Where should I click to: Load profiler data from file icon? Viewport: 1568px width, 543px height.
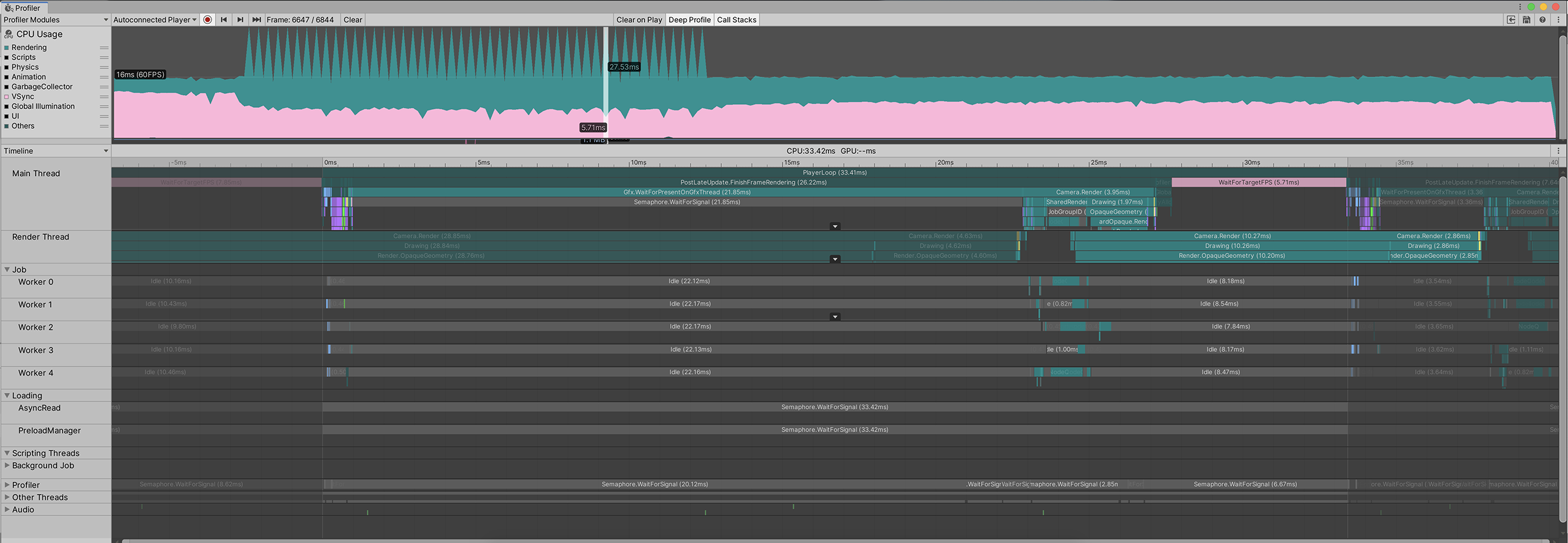(x=1511, y=20)
